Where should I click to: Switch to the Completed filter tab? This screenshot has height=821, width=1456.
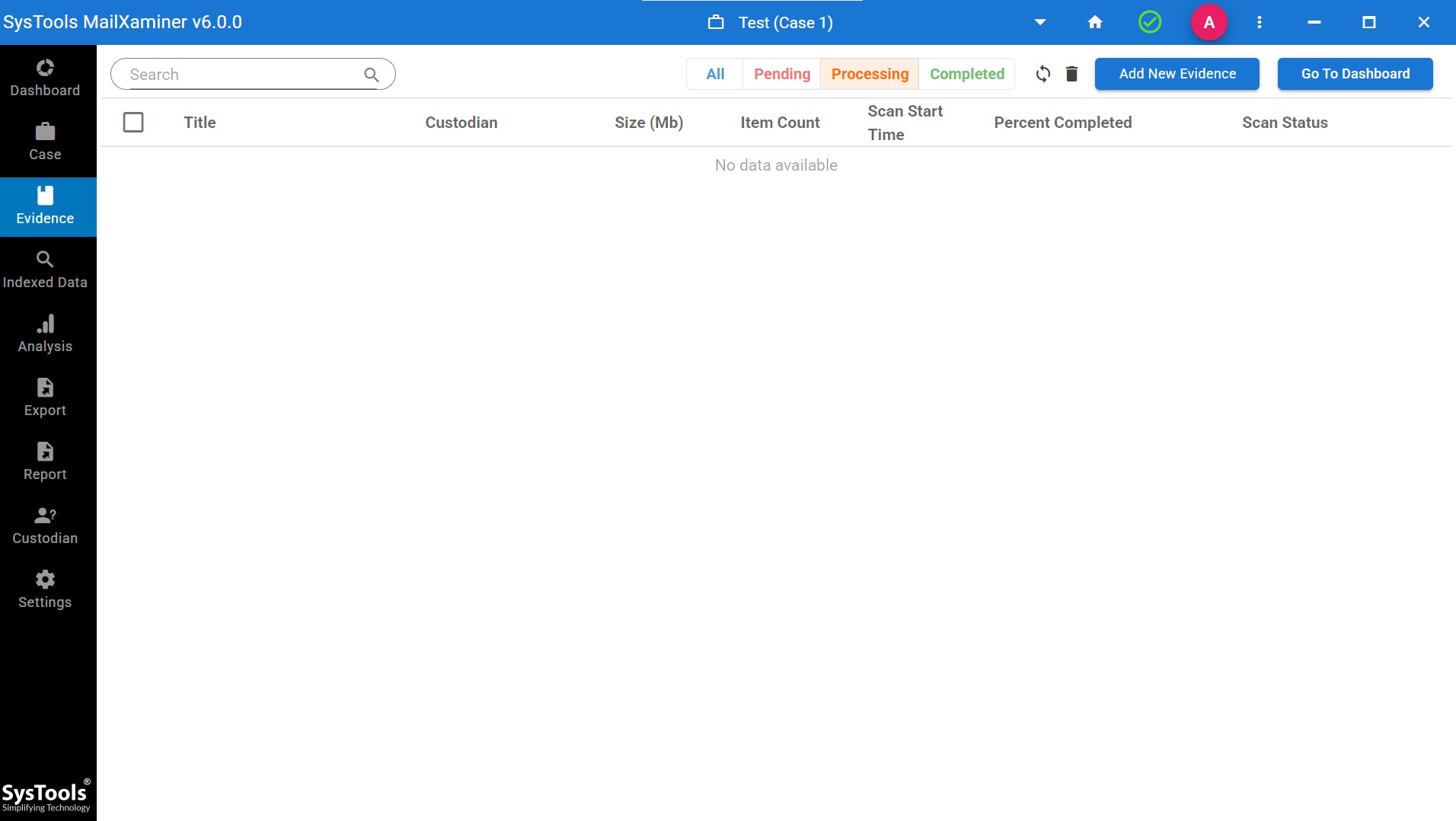click(x=967, y=74)
